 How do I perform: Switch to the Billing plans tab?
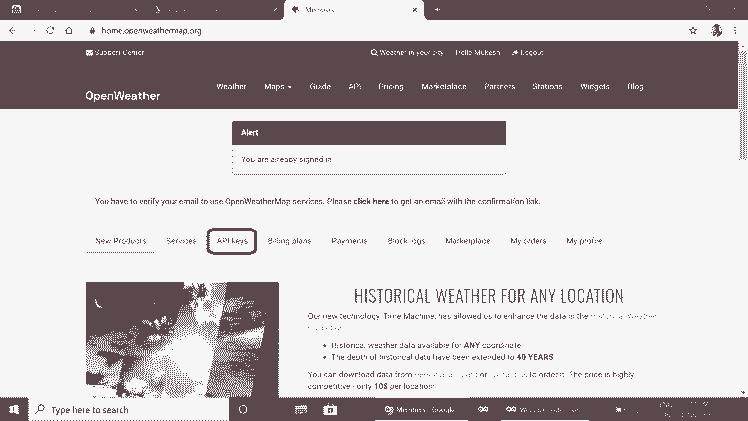pyautogui.click(x=289, y=241)
